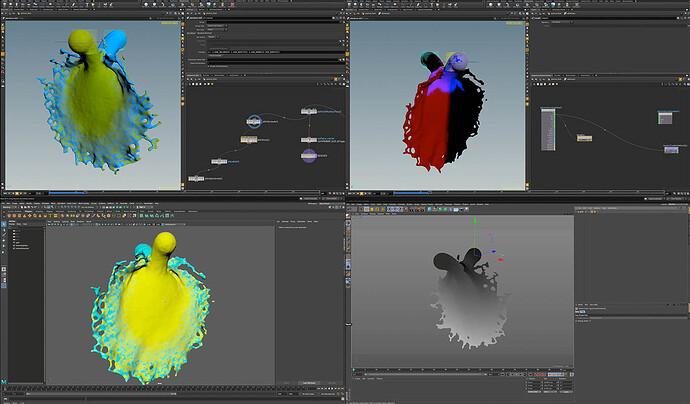
Task: Click the first orange primitive icon on Maya shelf
Action: coord(8,216)
